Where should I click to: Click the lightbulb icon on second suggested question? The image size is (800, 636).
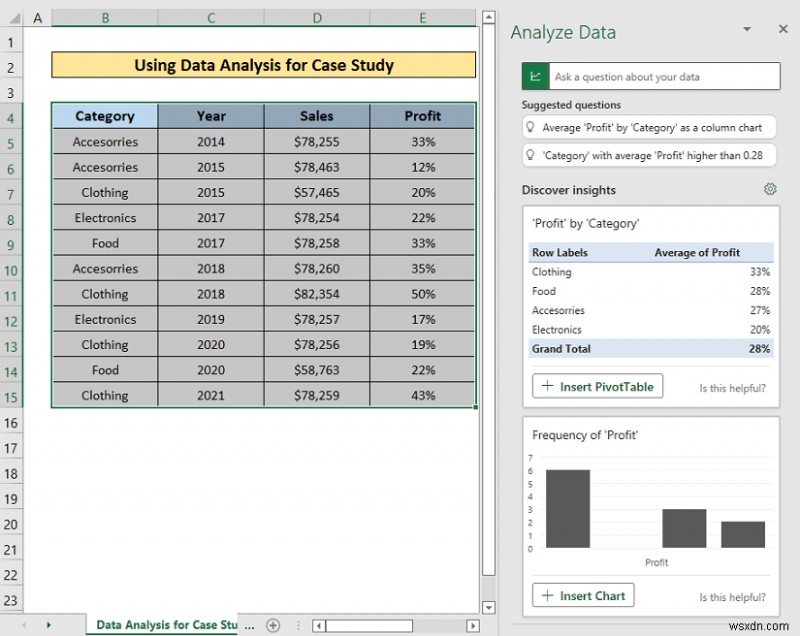(x=531, y=155)
